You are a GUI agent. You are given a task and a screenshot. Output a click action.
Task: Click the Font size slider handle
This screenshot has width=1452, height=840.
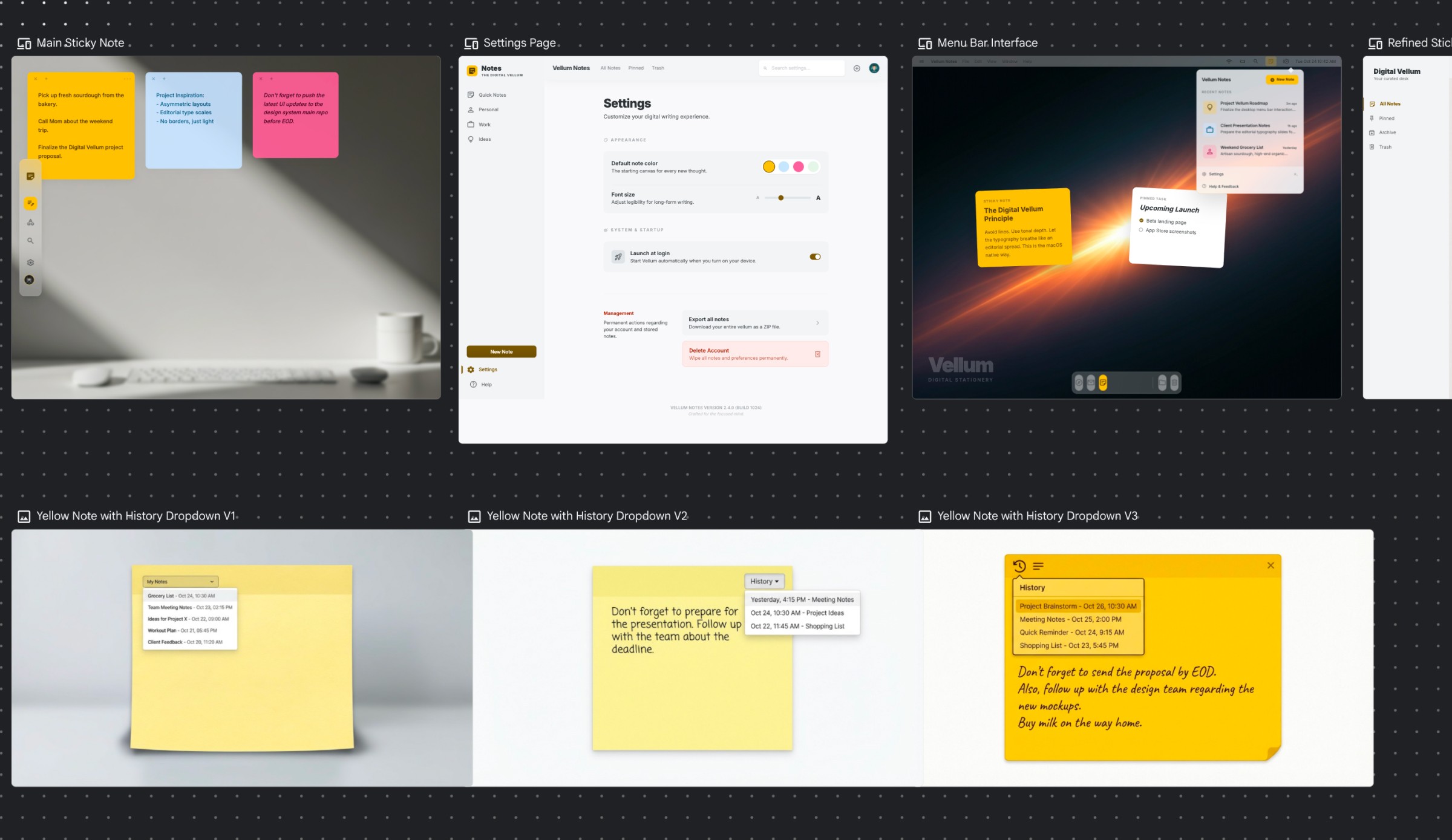781,198
